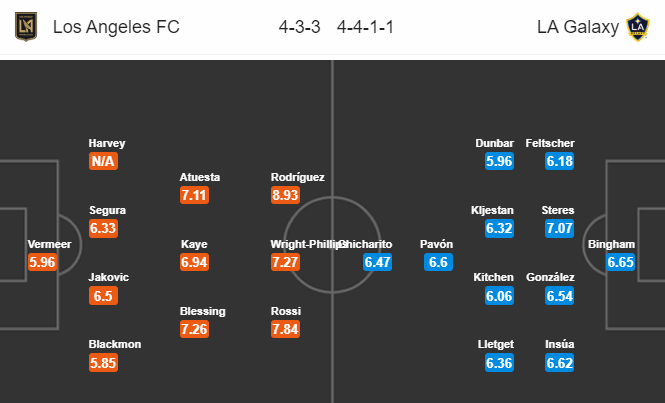
Task: Open the Los Angeles FC team name link
Action: coord(116,27)
